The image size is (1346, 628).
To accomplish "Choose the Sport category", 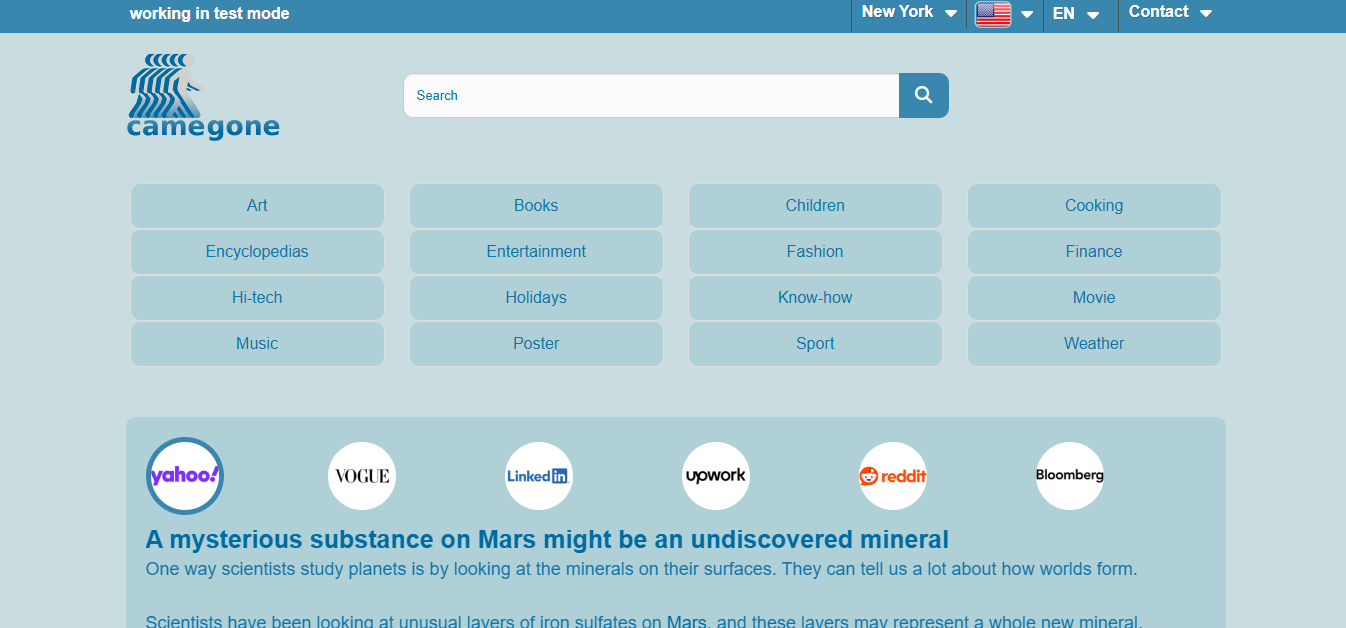I will (x=815, y=344).
